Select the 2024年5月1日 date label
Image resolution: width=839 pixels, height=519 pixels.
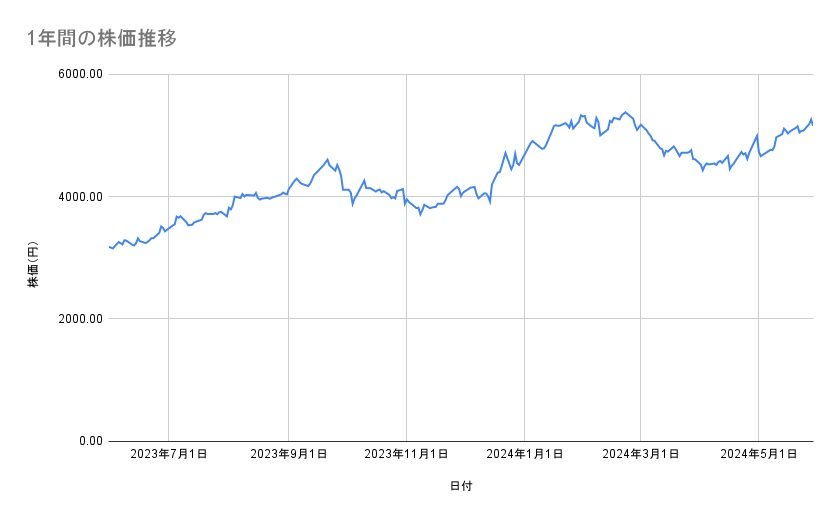(x=759, y=454)
